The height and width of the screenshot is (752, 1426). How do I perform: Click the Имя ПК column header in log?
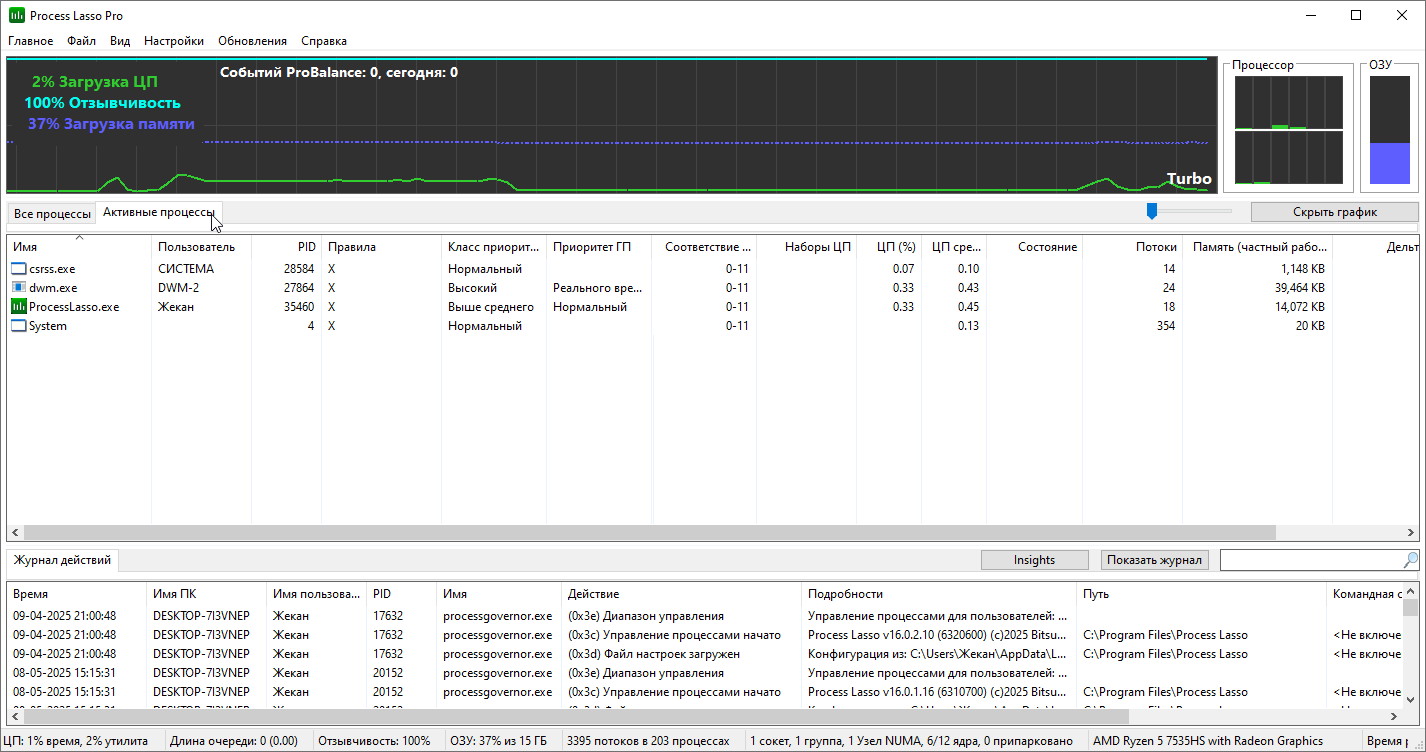pyautogui.click(x=206, y=594)
